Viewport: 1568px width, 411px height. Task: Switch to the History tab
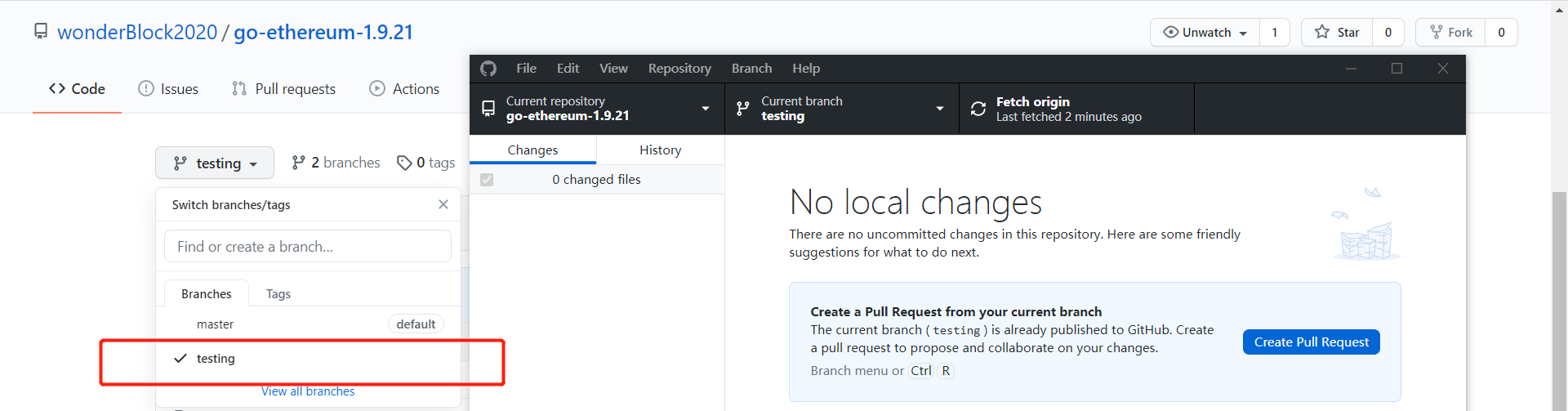click(660, 150)
